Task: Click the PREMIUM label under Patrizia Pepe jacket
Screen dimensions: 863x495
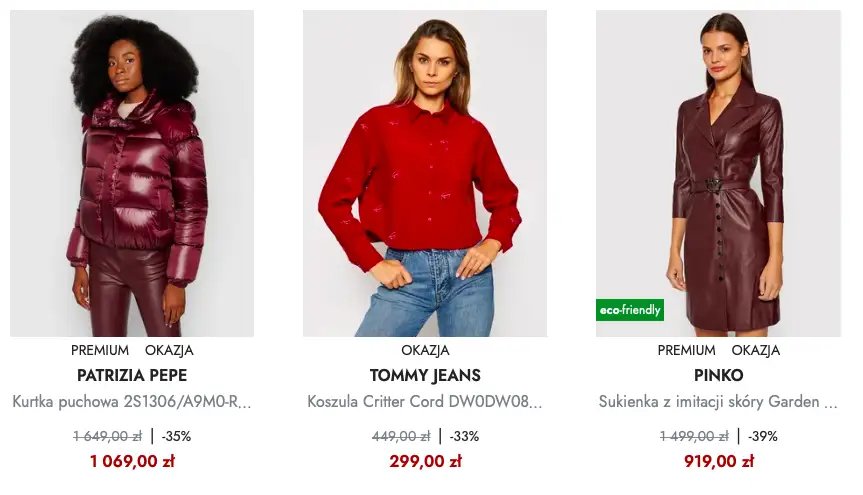Action: pyautogui.click(x=100, y=351)
